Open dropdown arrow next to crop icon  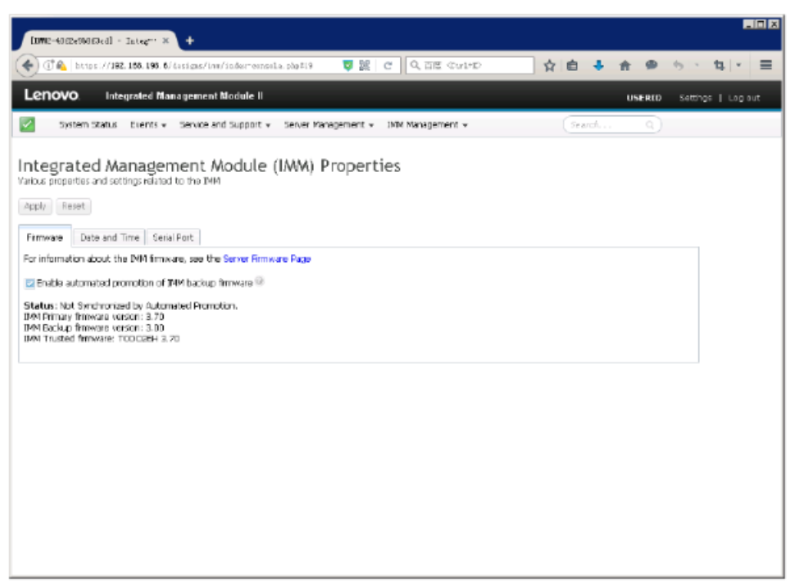739,65
